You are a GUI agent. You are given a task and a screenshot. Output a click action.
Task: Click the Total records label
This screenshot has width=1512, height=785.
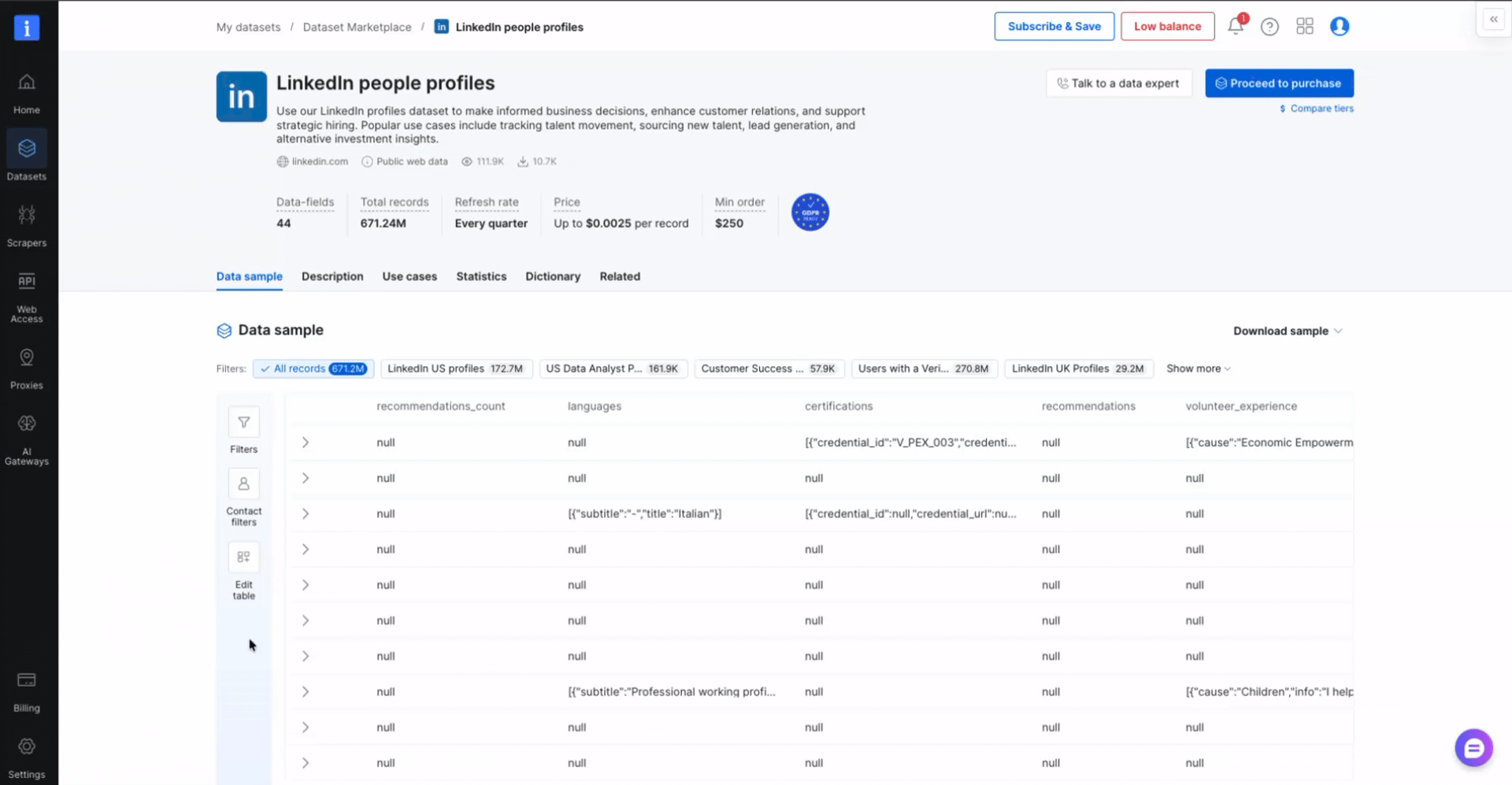395,202
